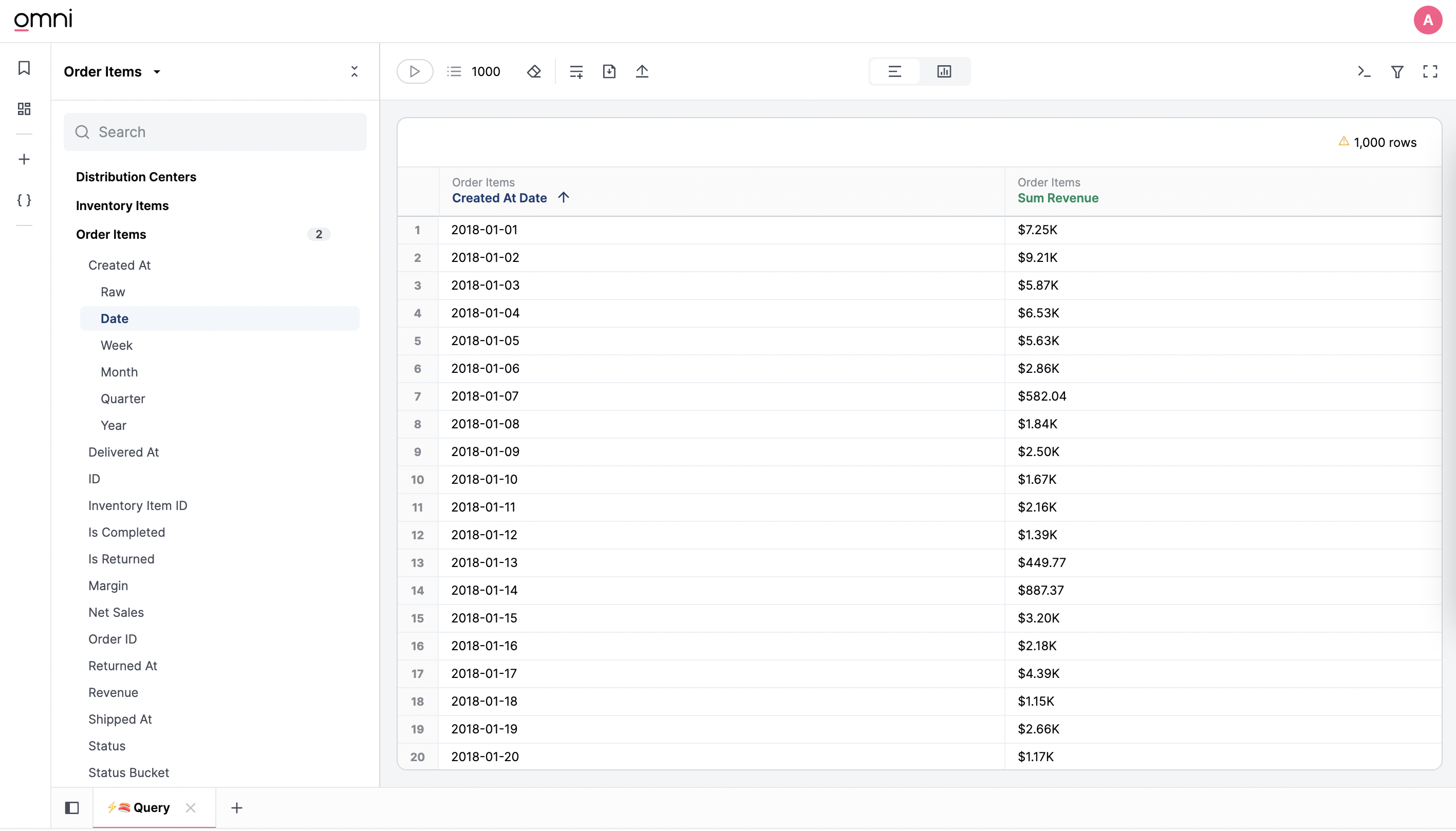Open the SQL terminal icon
Viewport: 1456px width, 831px height.
pyautogui.click(x=1364, y=71)
